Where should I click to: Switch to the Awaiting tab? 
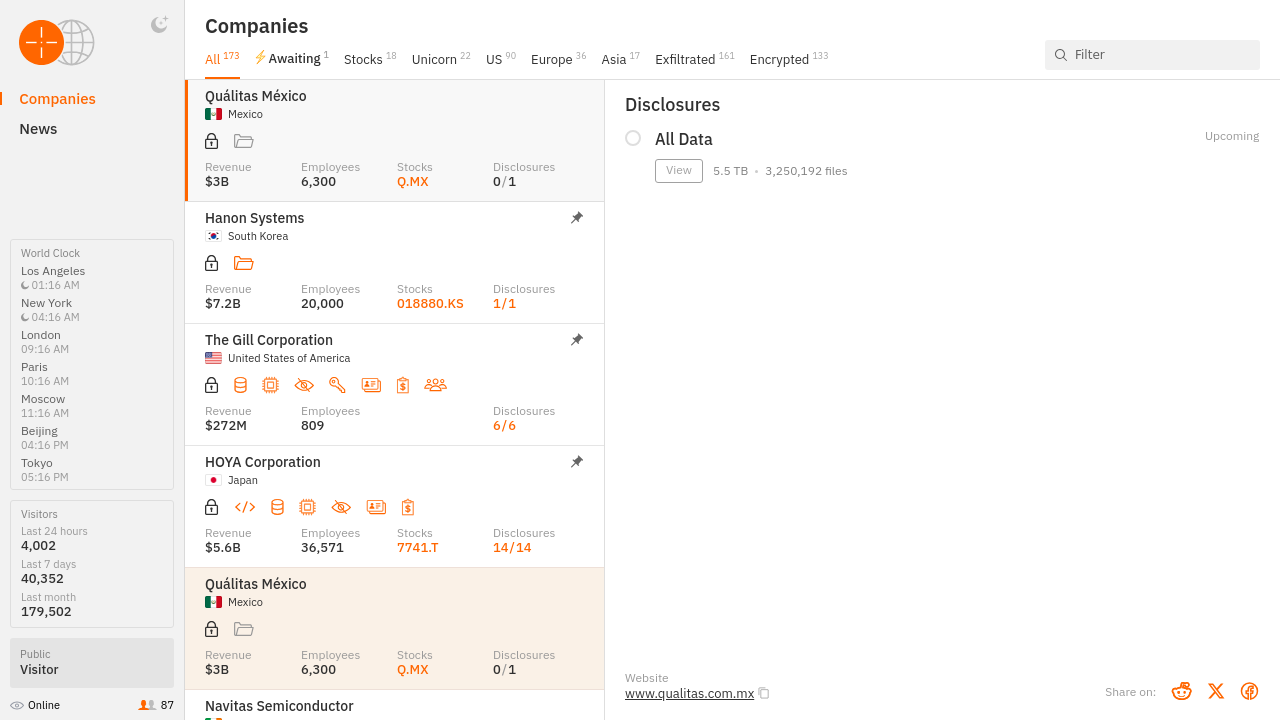tap(291, 59)
